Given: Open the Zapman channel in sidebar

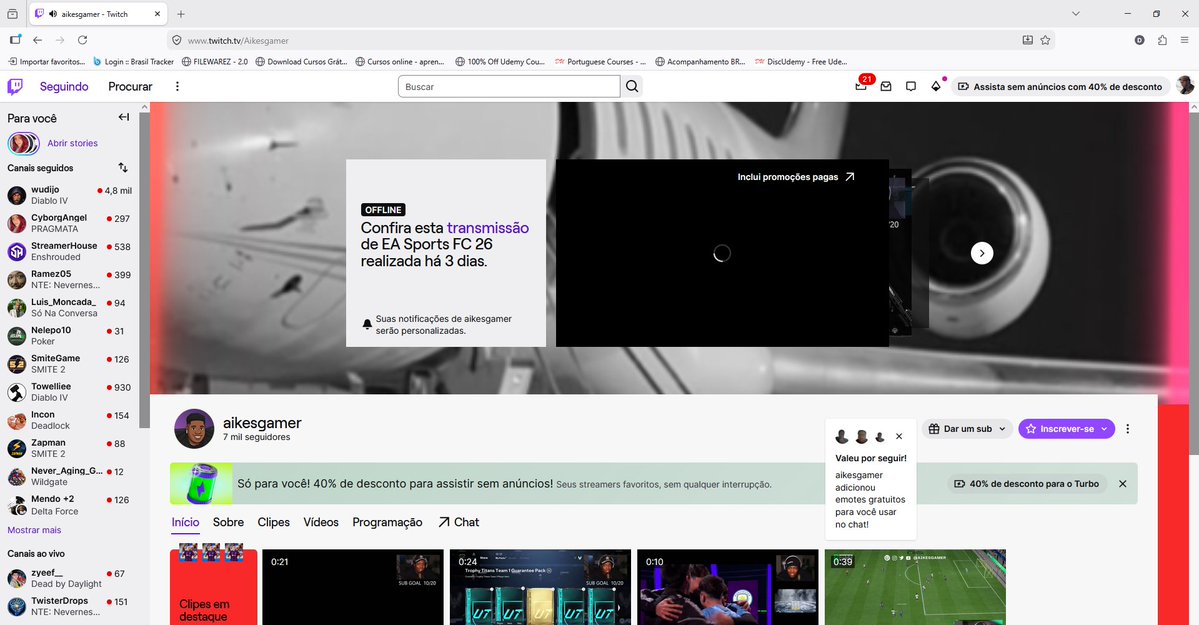Looking at the screenshot, I should (x=70, y=448).
